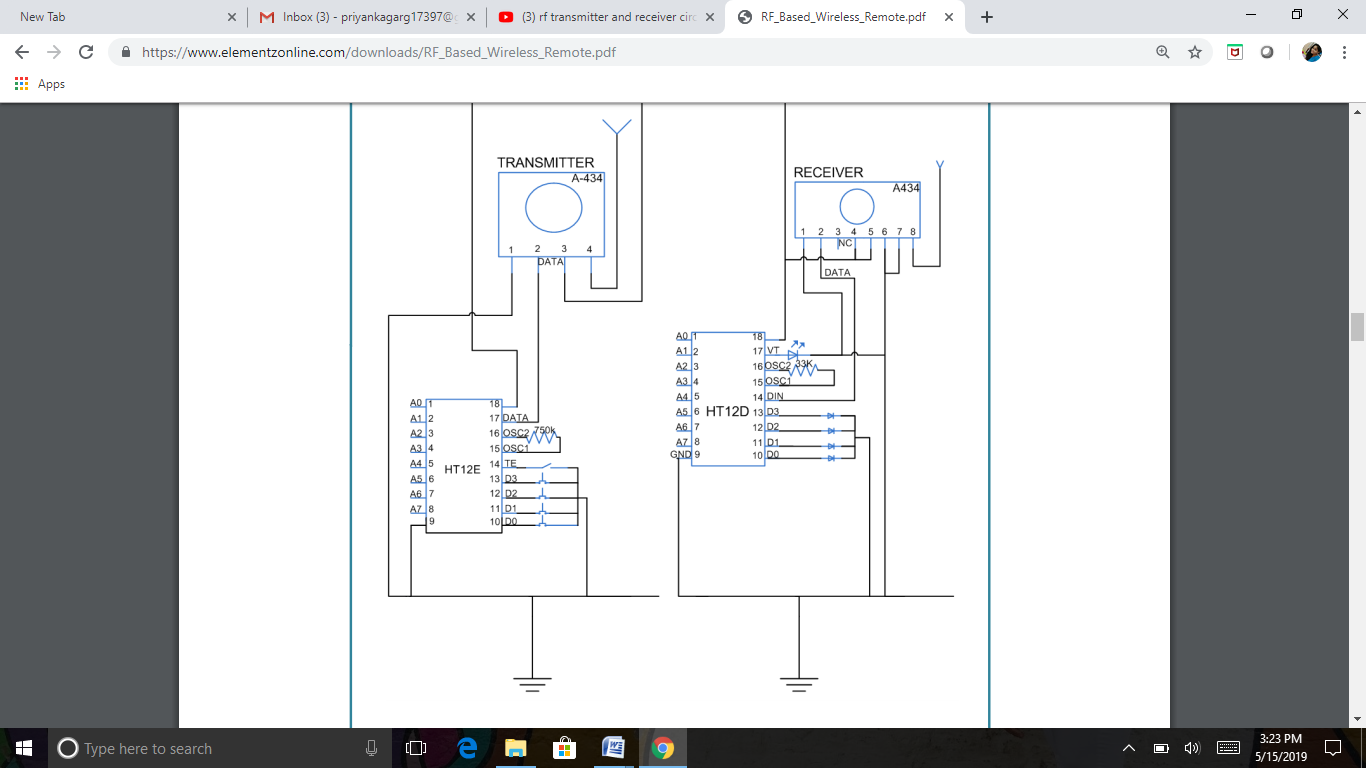The width and height of the screenshot is (1366, 768).
Task: Click the NC label under the receiver
Action: click(x=845, y=243)
